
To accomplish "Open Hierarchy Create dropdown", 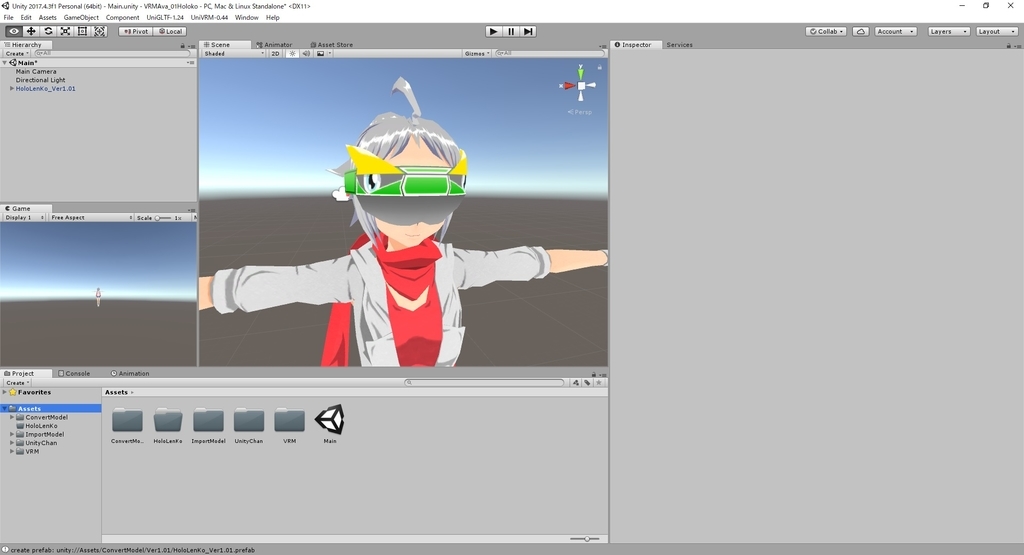I will click(x=17, y=54).
